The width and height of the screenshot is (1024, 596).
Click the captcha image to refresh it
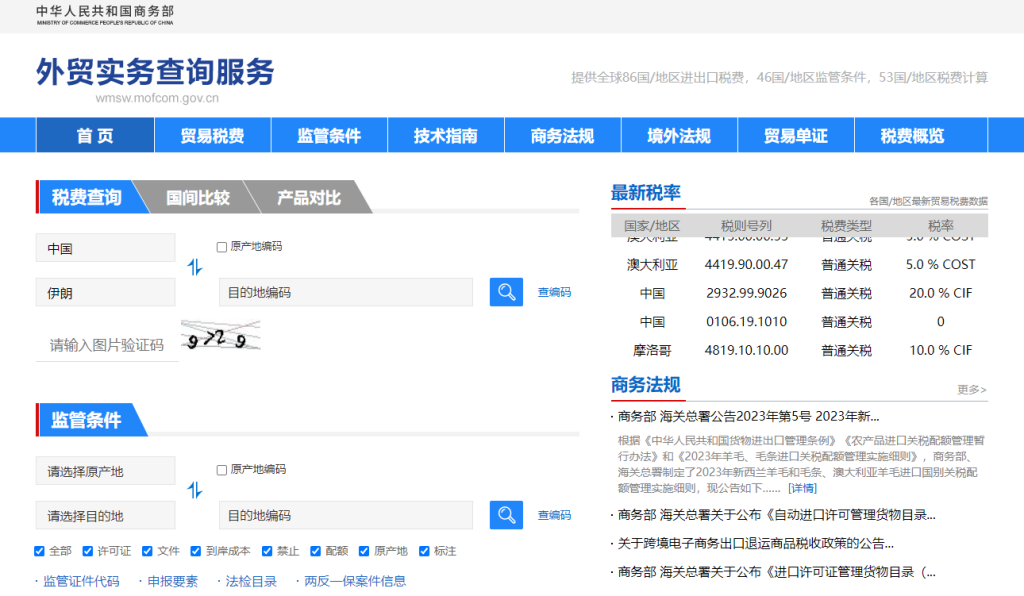pyautogui.click(x=221, y=336)
